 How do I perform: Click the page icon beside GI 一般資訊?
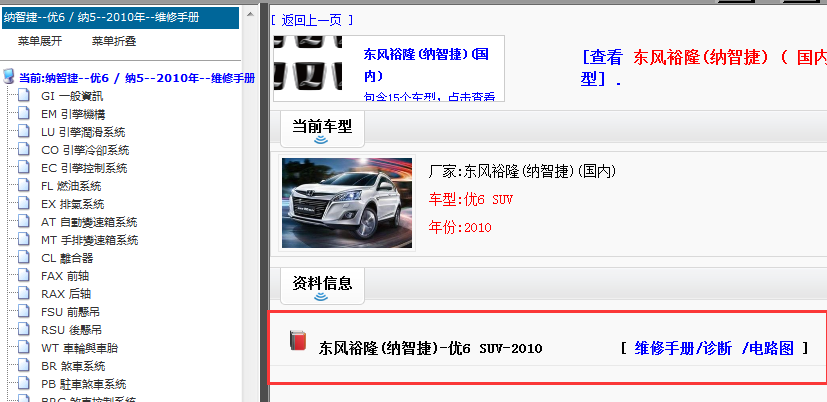click(24, 96)
